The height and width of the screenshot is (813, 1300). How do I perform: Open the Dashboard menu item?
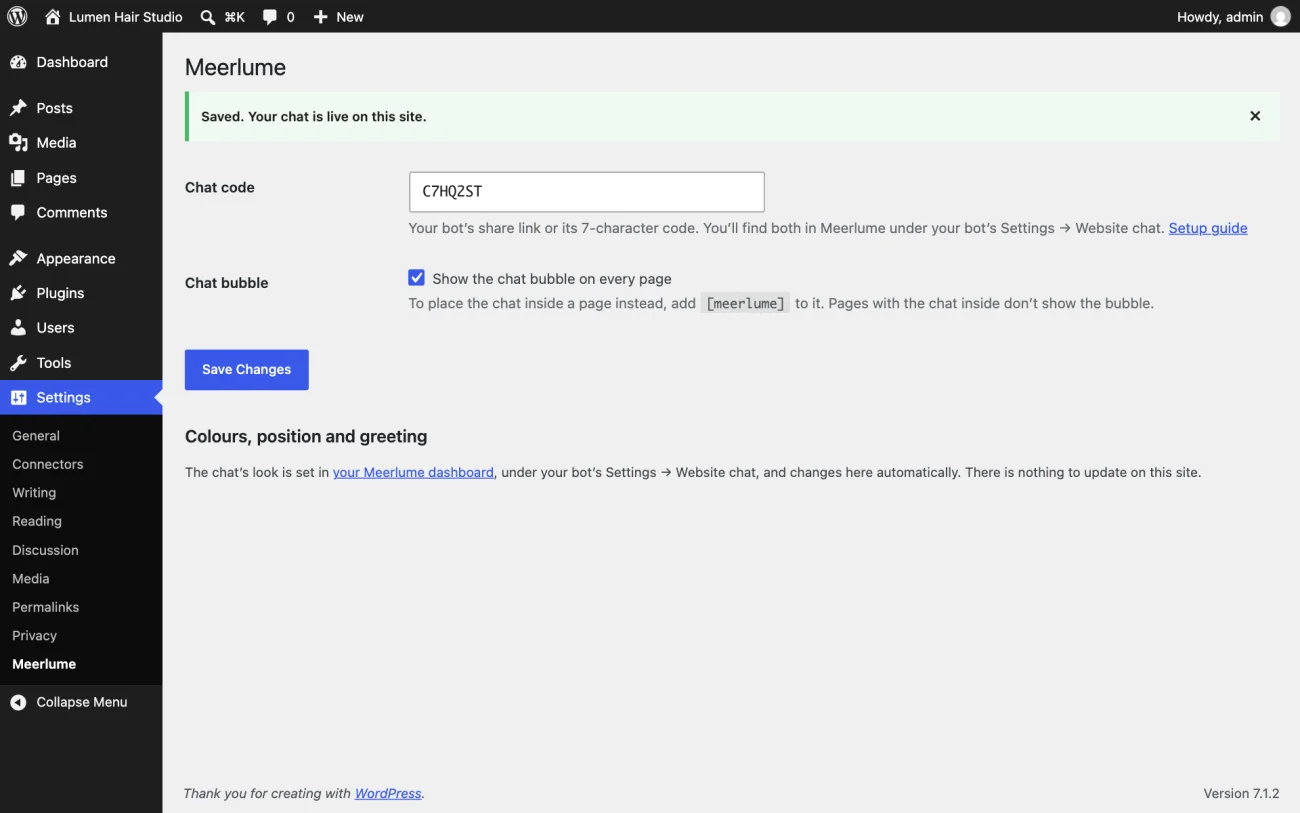(x=81, y=62)
